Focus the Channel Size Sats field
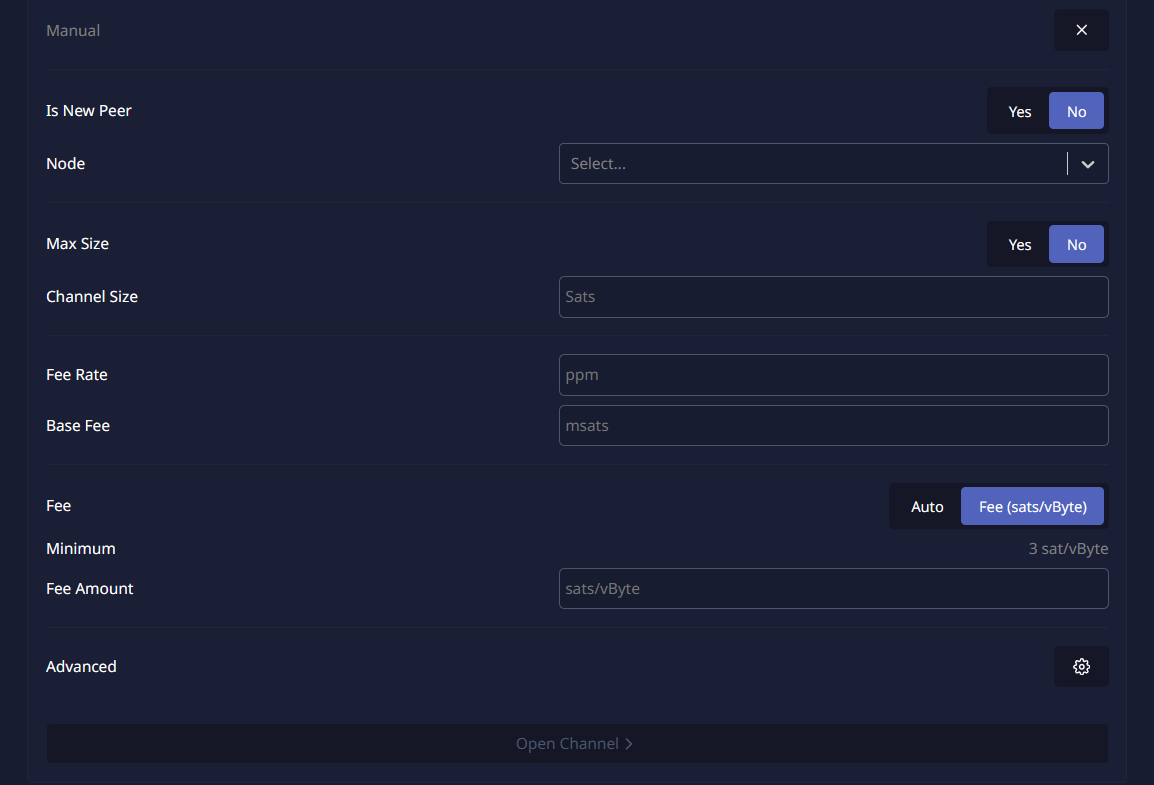The image size is (1154, 785). pyautogui.click(x=833, y=297)
